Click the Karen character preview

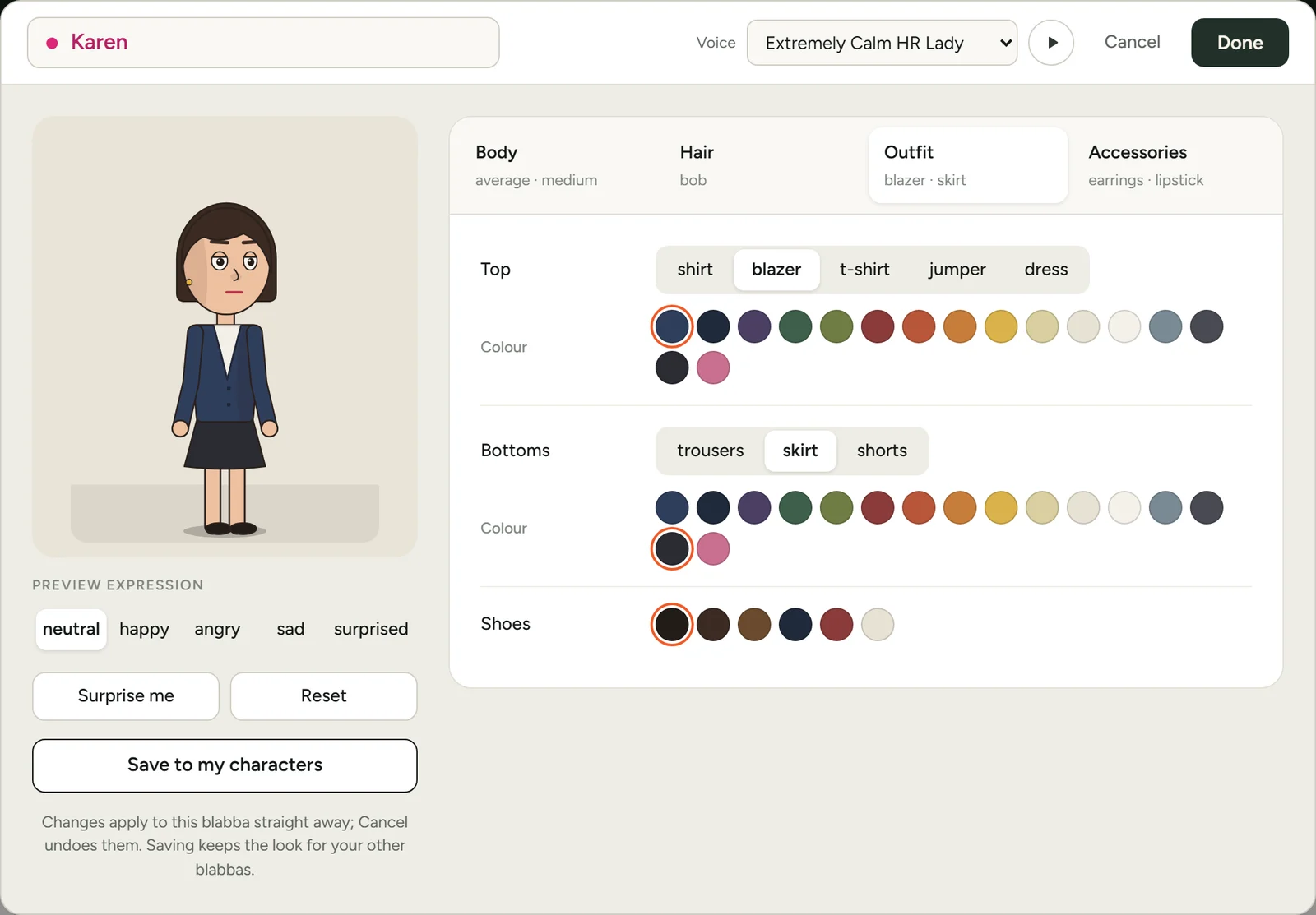(x=225, y=336)
